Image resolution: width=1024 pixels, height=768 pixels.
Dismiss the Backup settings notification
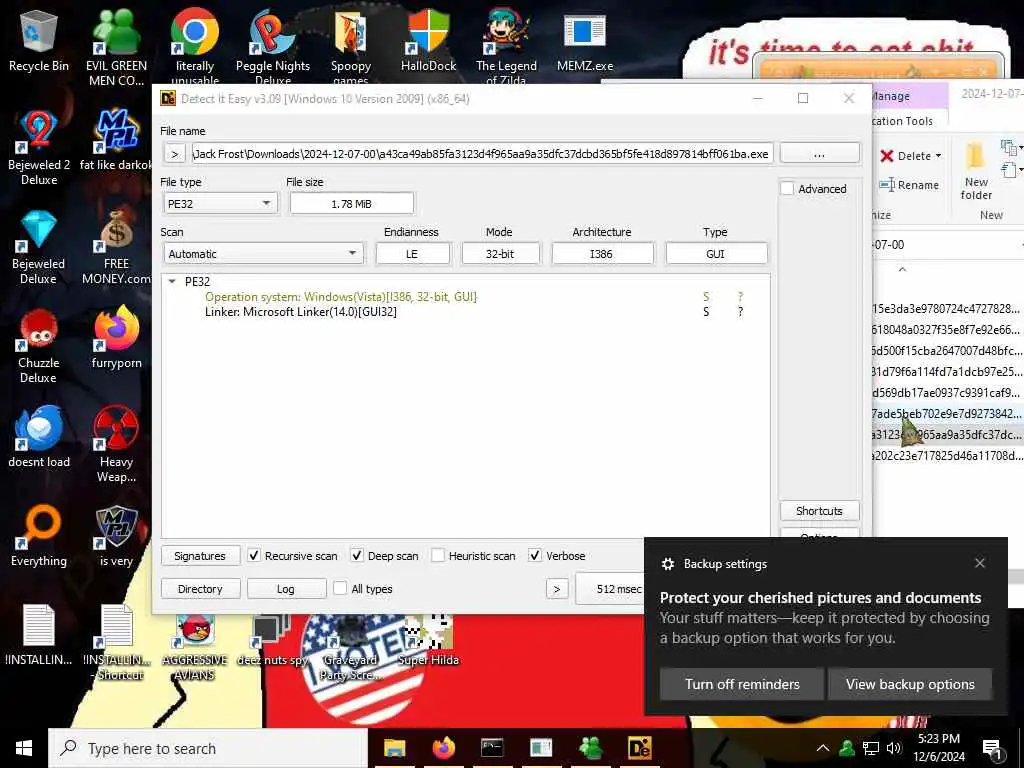(x=980, y=563)
